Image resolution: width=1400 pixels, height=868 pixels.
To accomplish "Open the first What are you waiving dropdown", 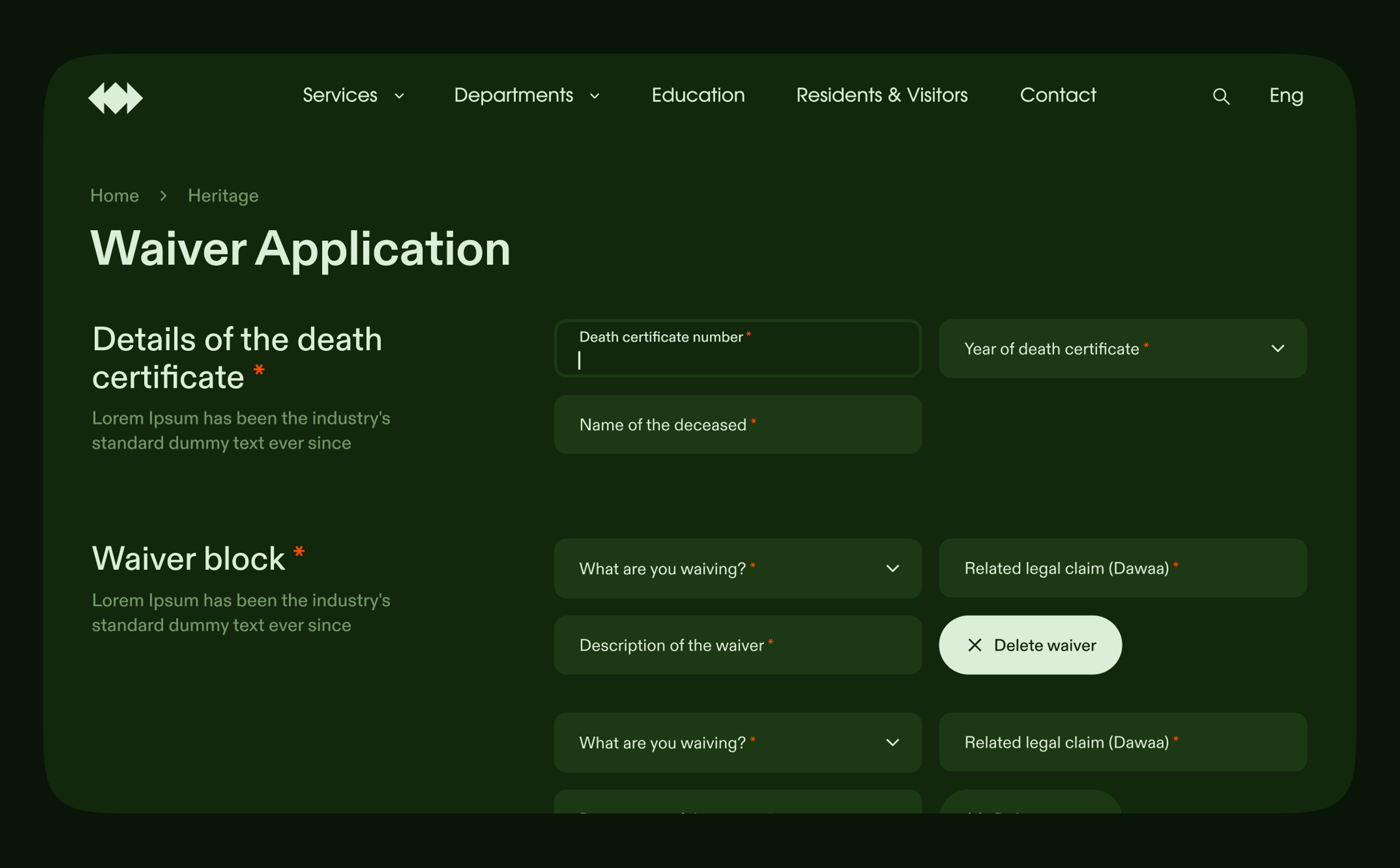I will [738, 568].
